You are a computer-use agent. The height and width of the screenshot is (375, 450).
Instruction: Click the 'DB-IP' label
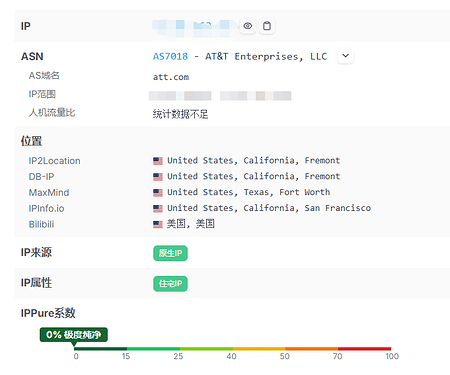pos(41,176)
